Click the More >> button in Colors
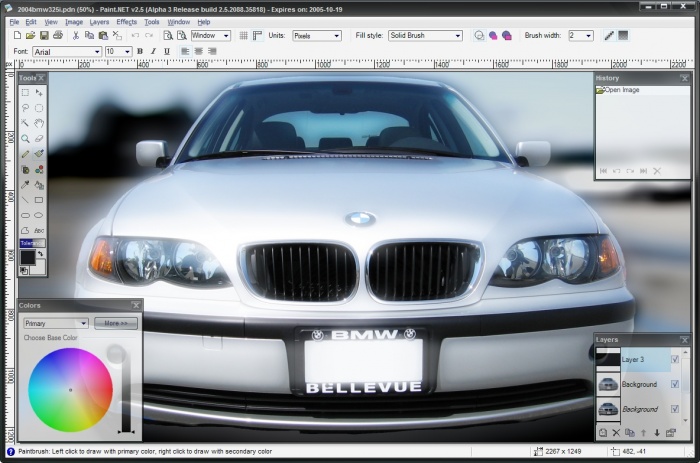The width and height of the screenshot is (700, 463). [116, 323]
